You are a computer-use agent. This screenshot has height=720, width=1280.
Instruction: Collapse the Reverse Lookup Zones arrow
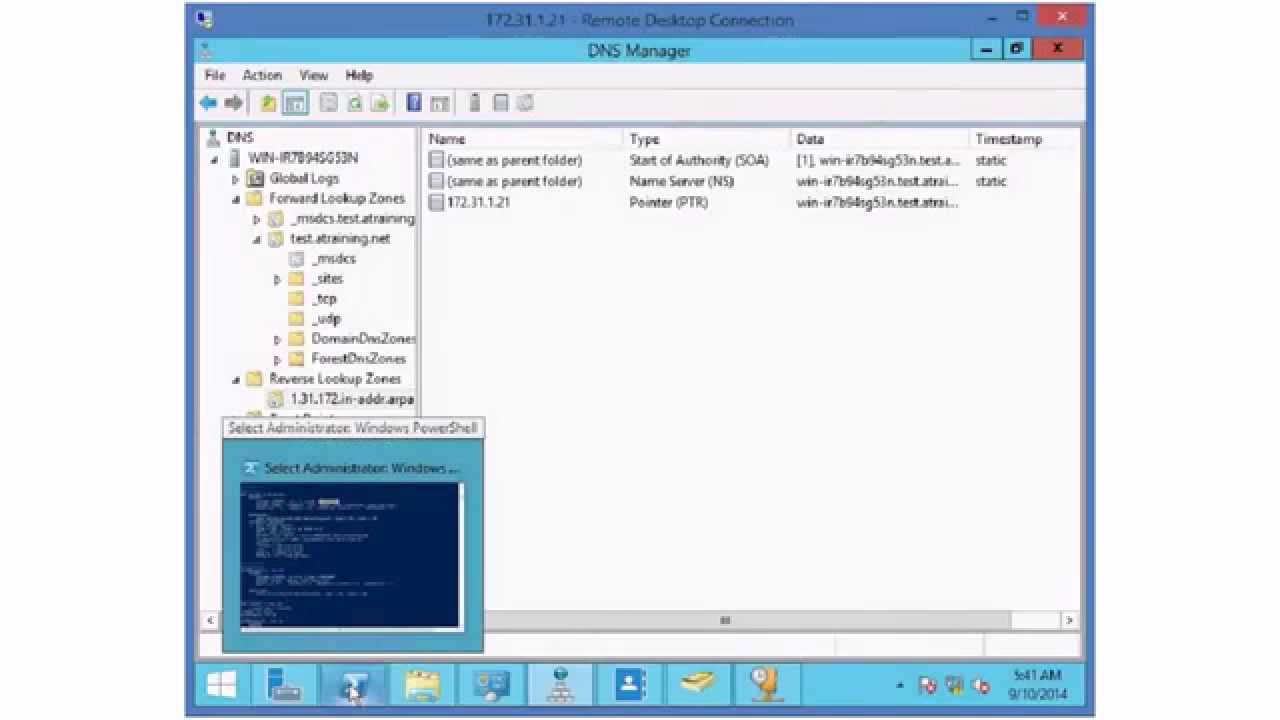pyautogui.click(x=235, y=379)
